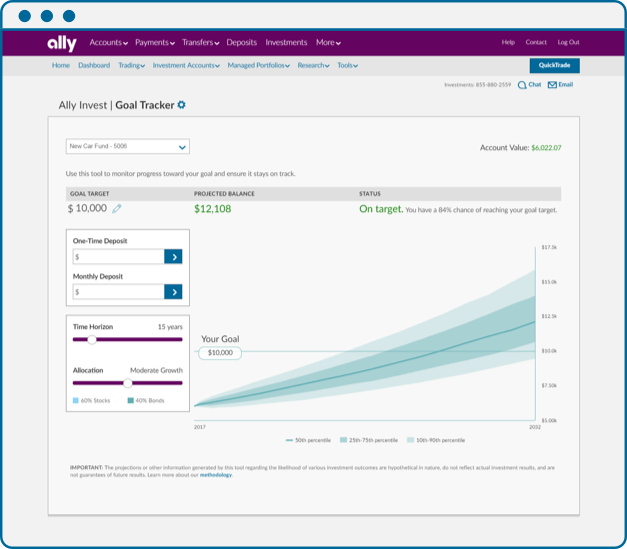
Task: Go to Home tab
Action: pos(61,65)
